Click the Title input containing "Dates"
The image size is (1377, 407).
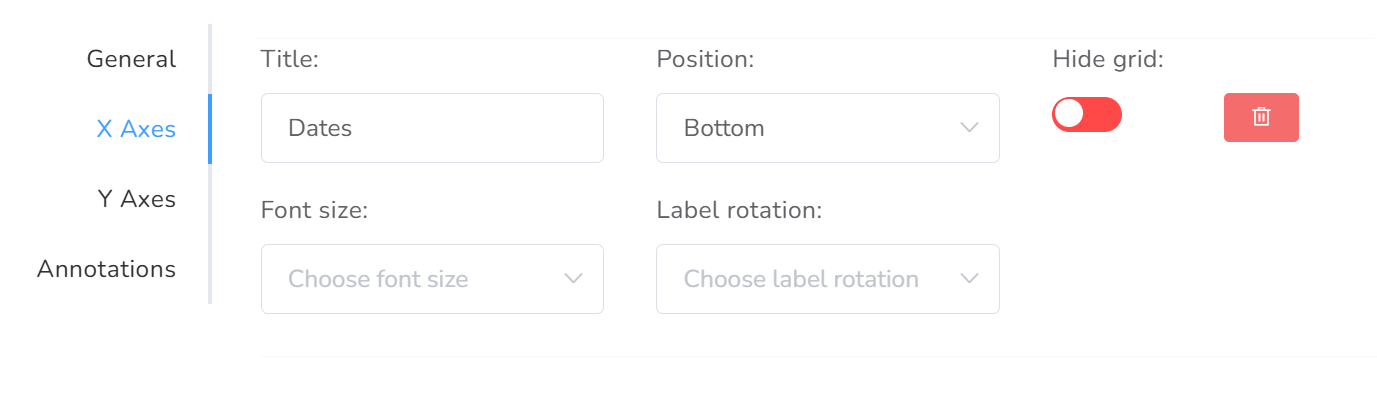(431, 128)
